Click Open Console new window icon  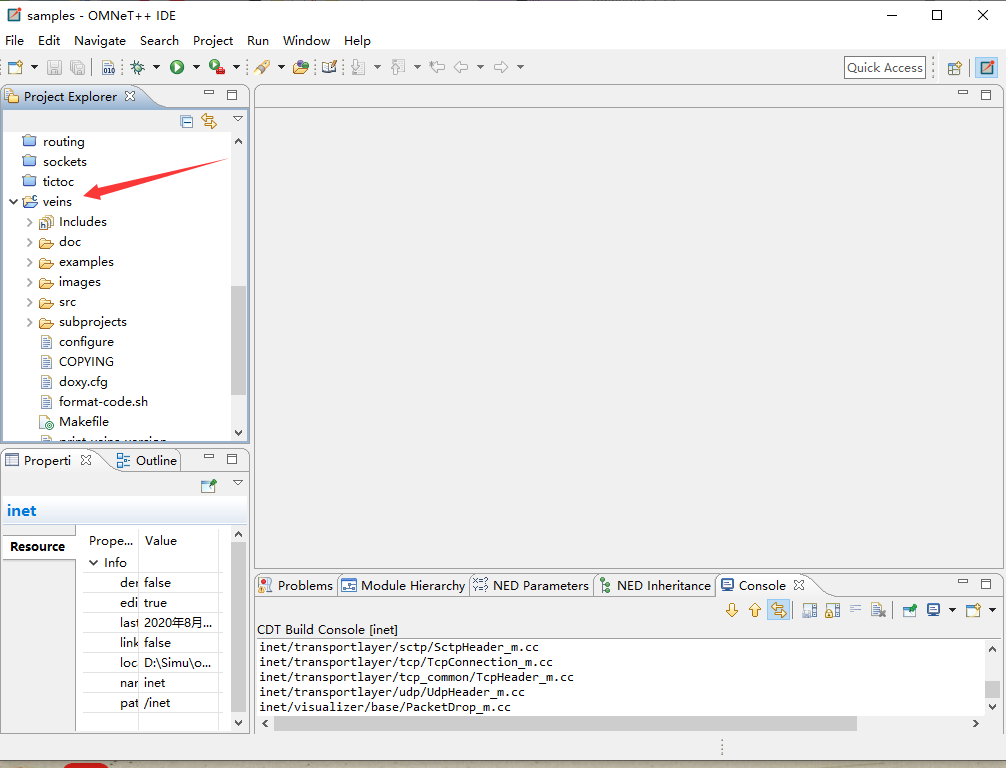(973, 610)
